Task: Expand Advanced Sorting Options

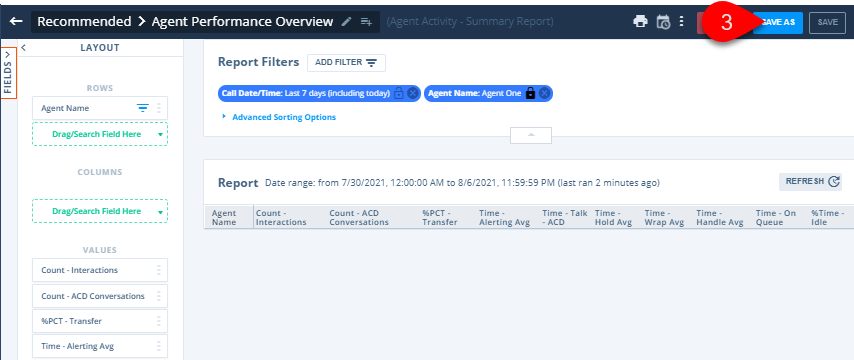Action: point(279,117)
